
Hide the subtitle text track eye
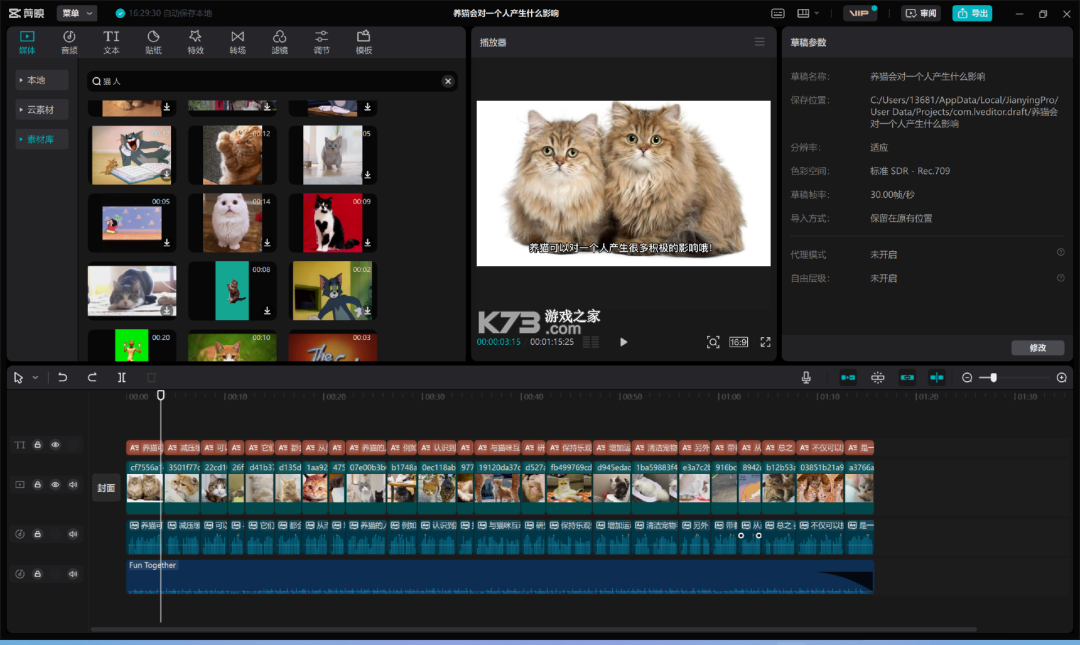pos(55,445)
